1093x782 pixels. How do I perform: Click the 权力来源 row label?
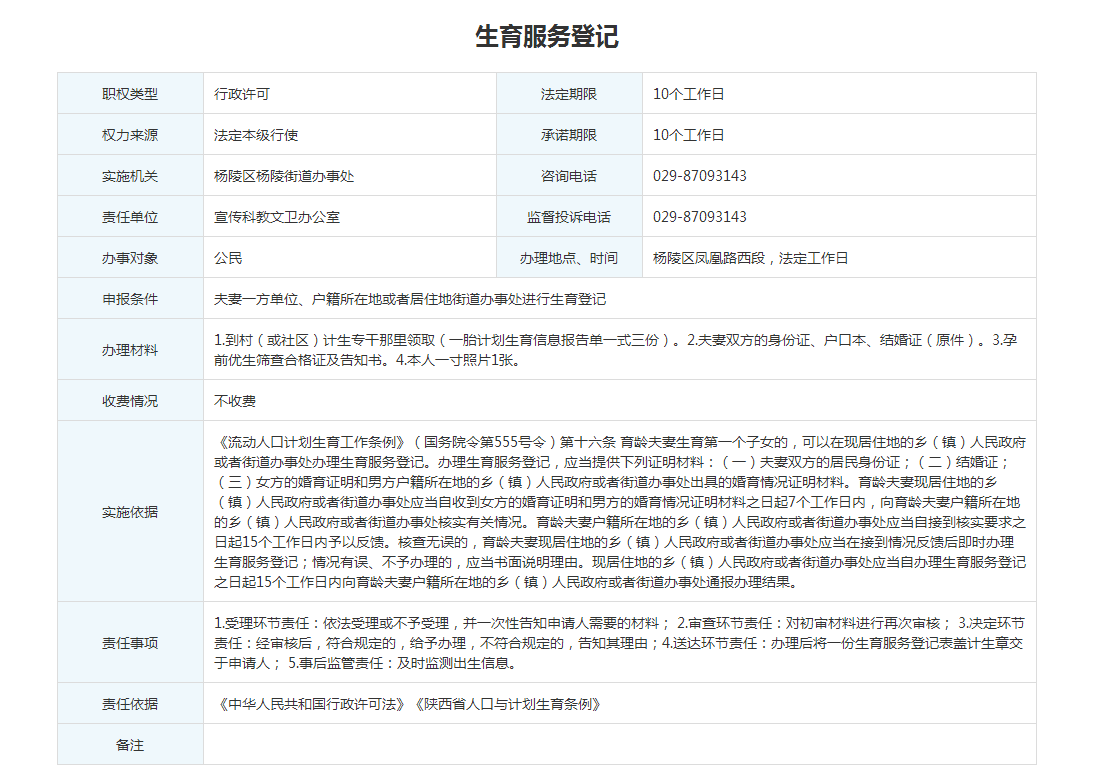tap(130, 135)
